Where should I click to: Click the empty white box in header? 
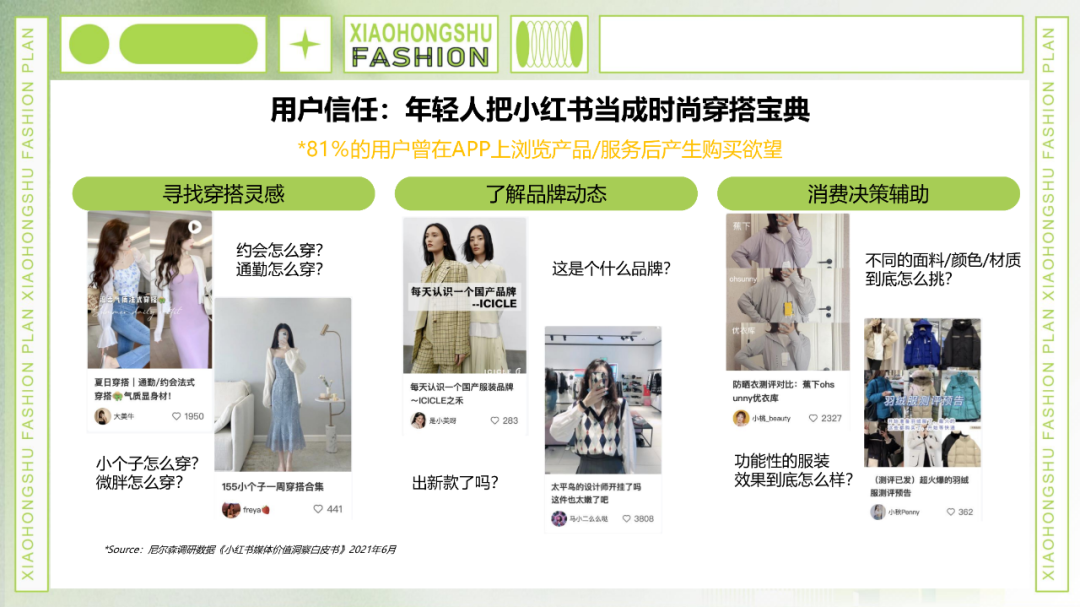[x=811, y=45]
